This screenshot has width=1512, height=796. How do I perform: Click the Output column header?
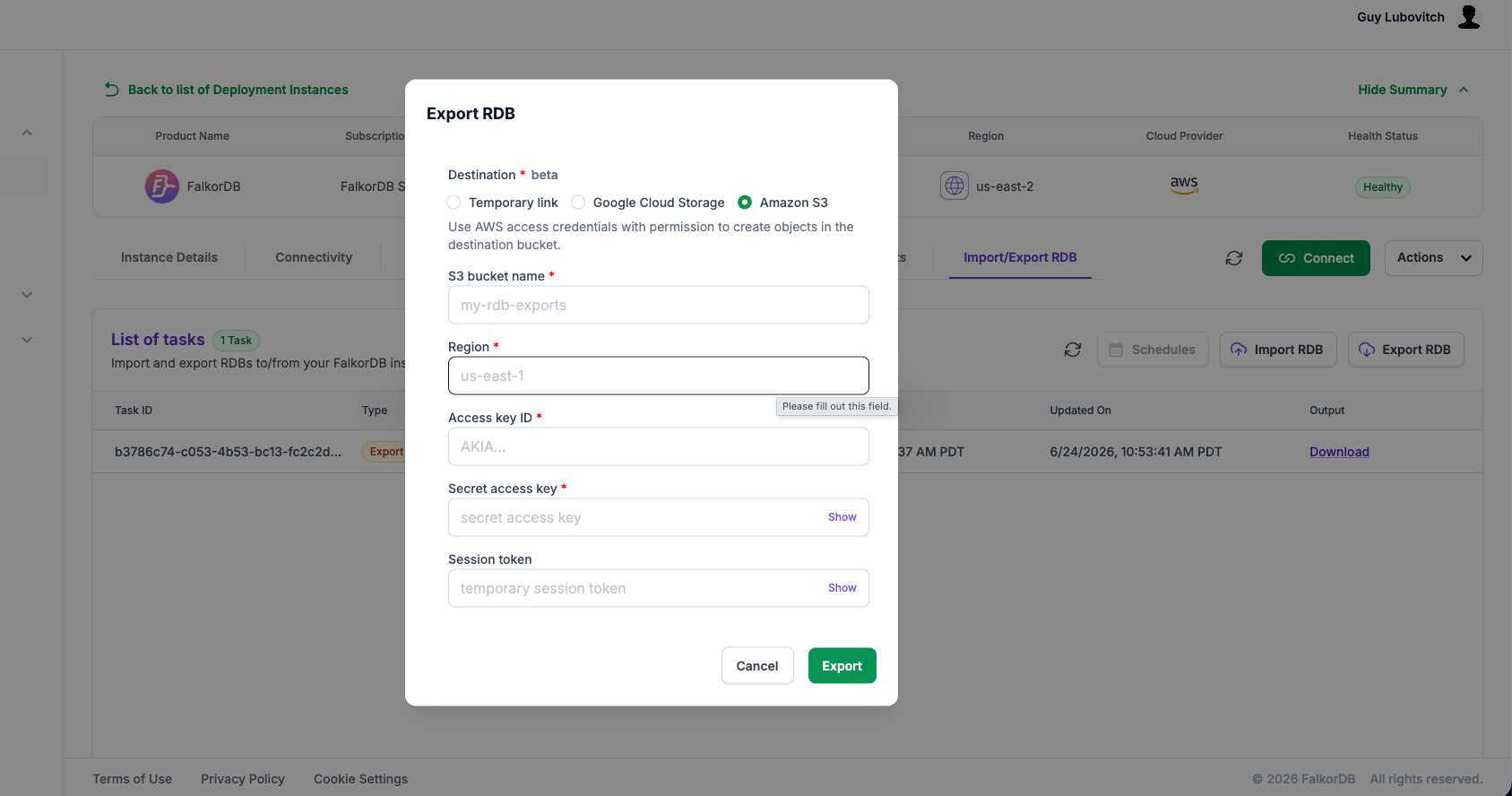1326,411
